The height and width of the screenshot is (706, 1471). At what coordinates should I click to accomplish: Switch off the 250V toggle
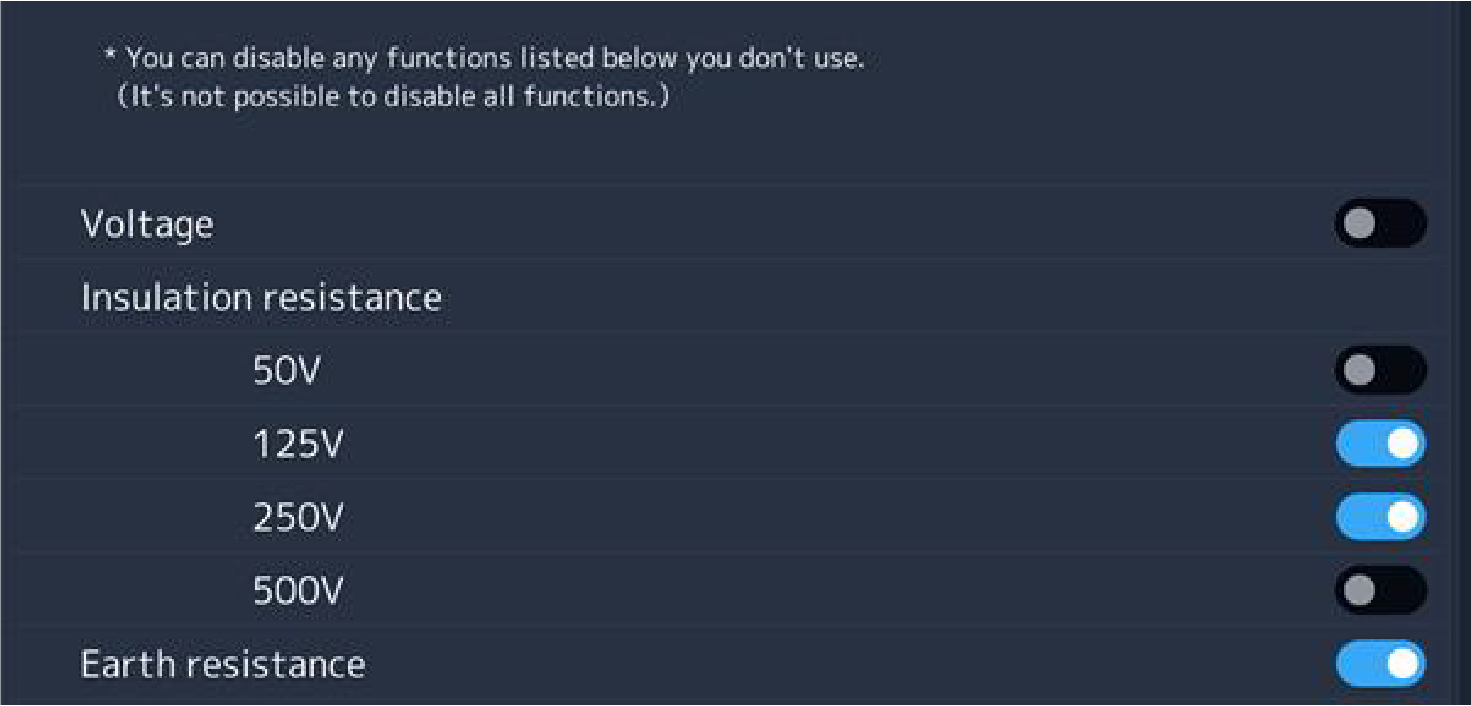click(1380, 517)
